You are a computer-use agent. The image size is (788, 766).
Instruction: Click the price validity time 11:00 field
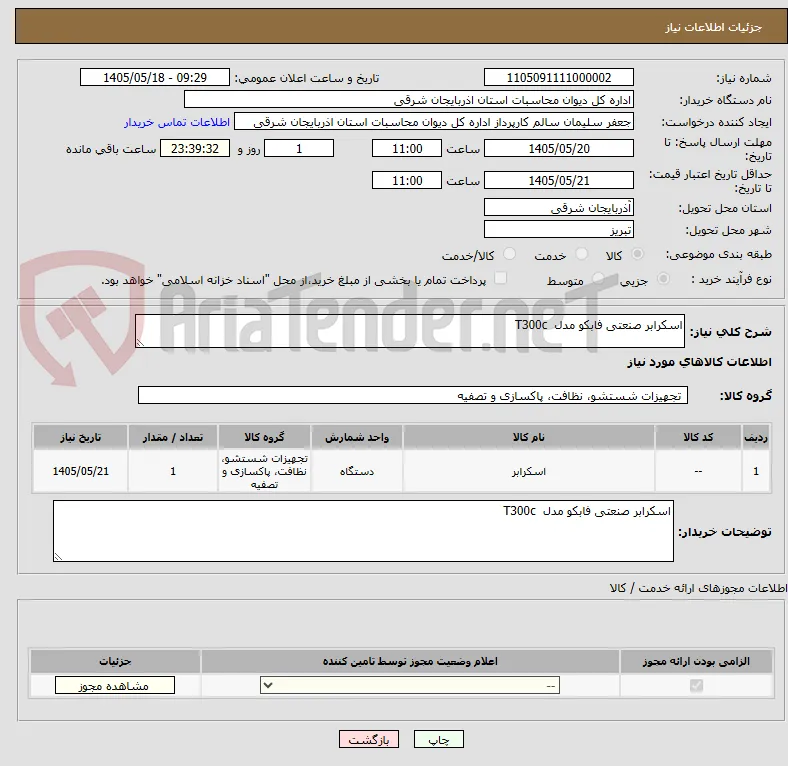point(407,180)
